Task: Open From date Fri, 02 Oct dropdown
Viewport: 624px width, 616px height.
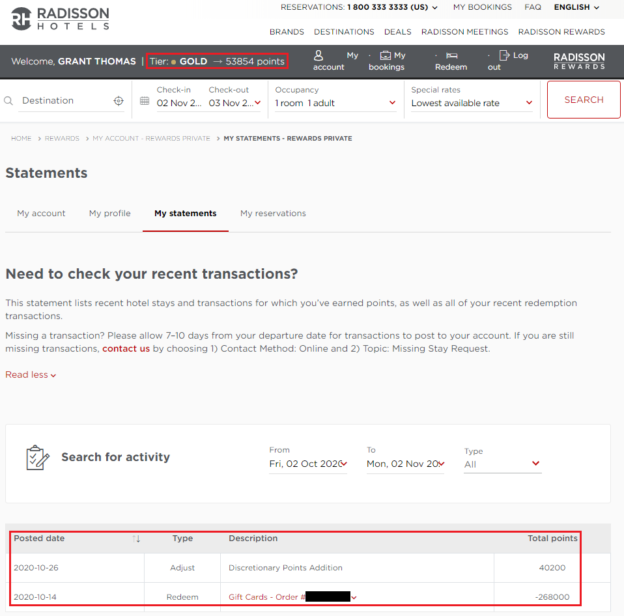Action: pyautogui.click(x=308, y=464)
